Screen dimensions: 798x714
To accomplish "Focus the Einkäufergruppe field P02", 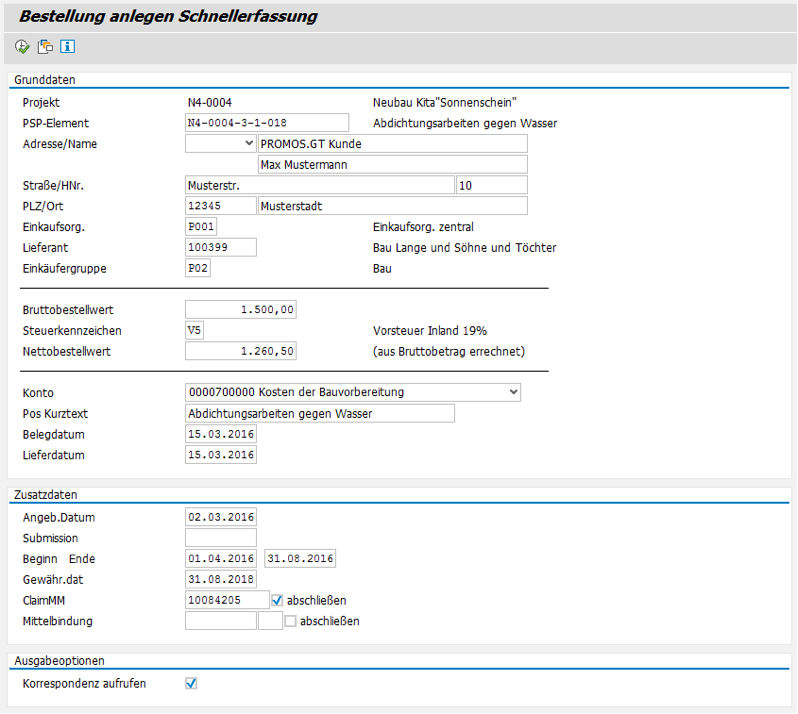I will tap(199, 268).
